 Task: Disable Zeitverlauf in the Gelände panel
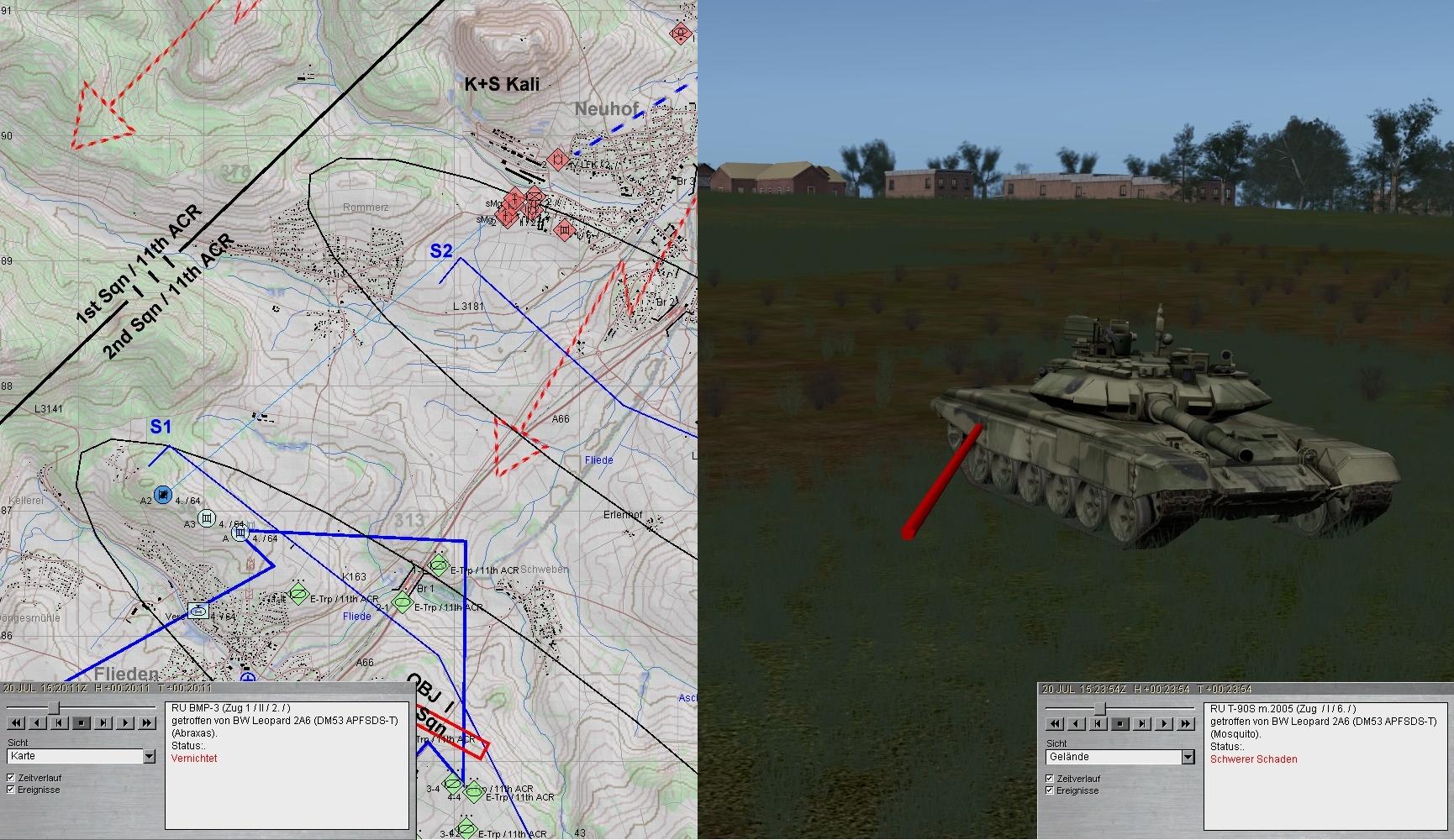1049,779
